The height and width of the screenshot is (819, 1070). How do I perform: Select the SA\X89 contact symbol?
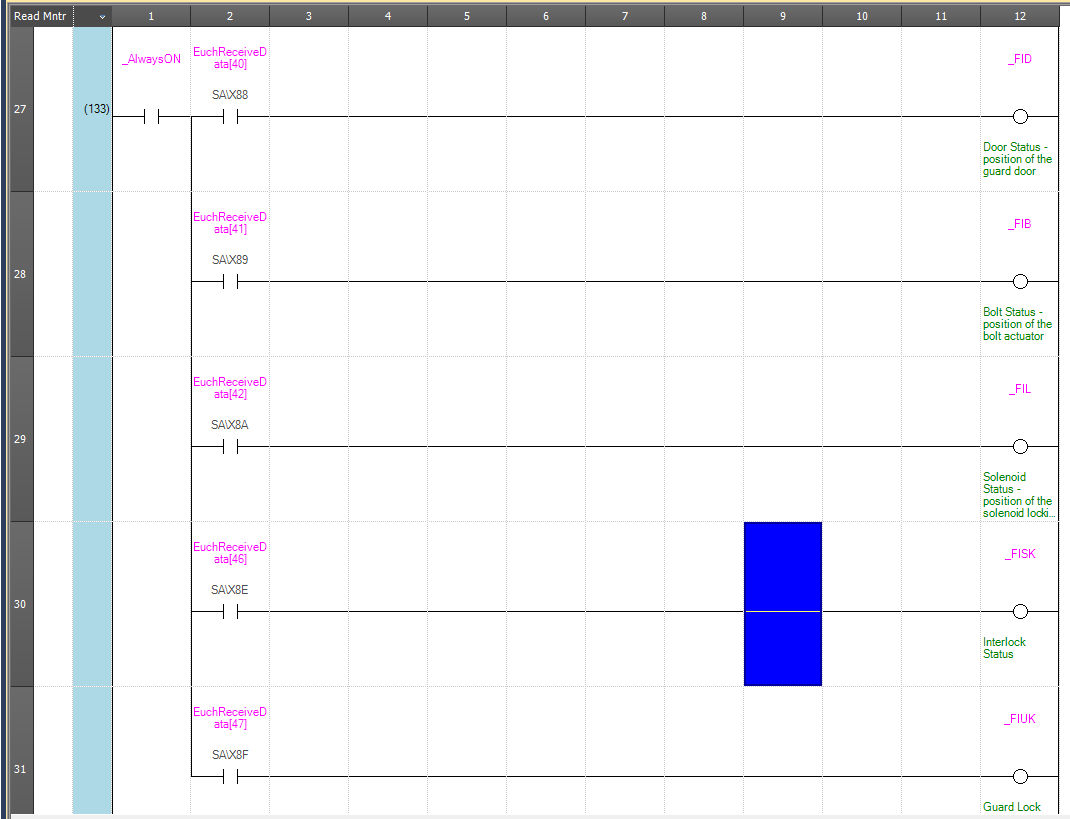coord(230,282)
